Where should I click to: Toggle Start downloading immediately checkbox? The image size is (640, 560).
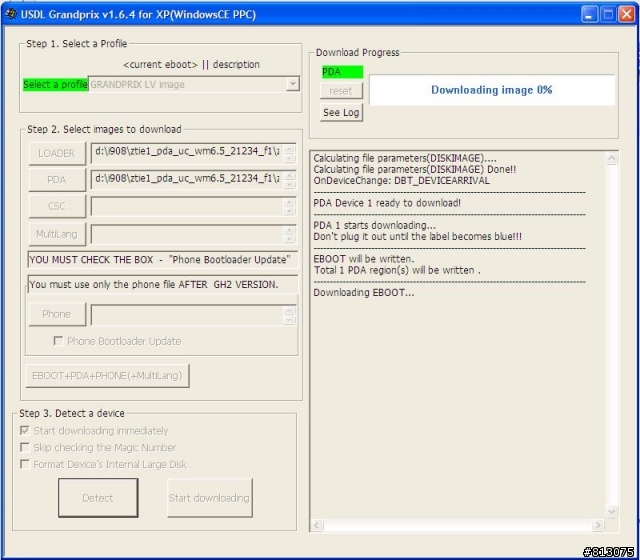point(24,431)
